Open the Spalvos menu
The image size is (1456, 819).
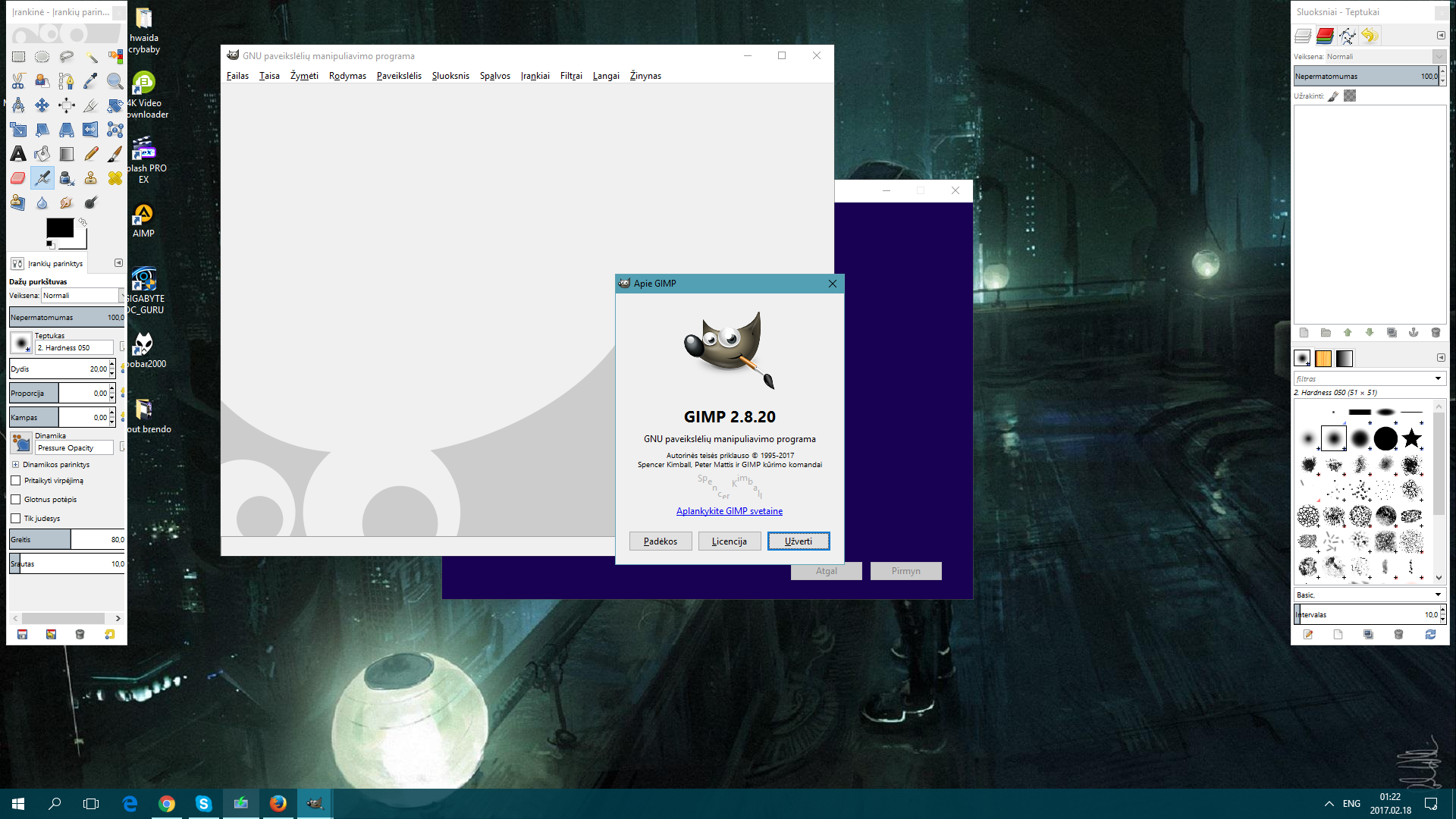494,76
